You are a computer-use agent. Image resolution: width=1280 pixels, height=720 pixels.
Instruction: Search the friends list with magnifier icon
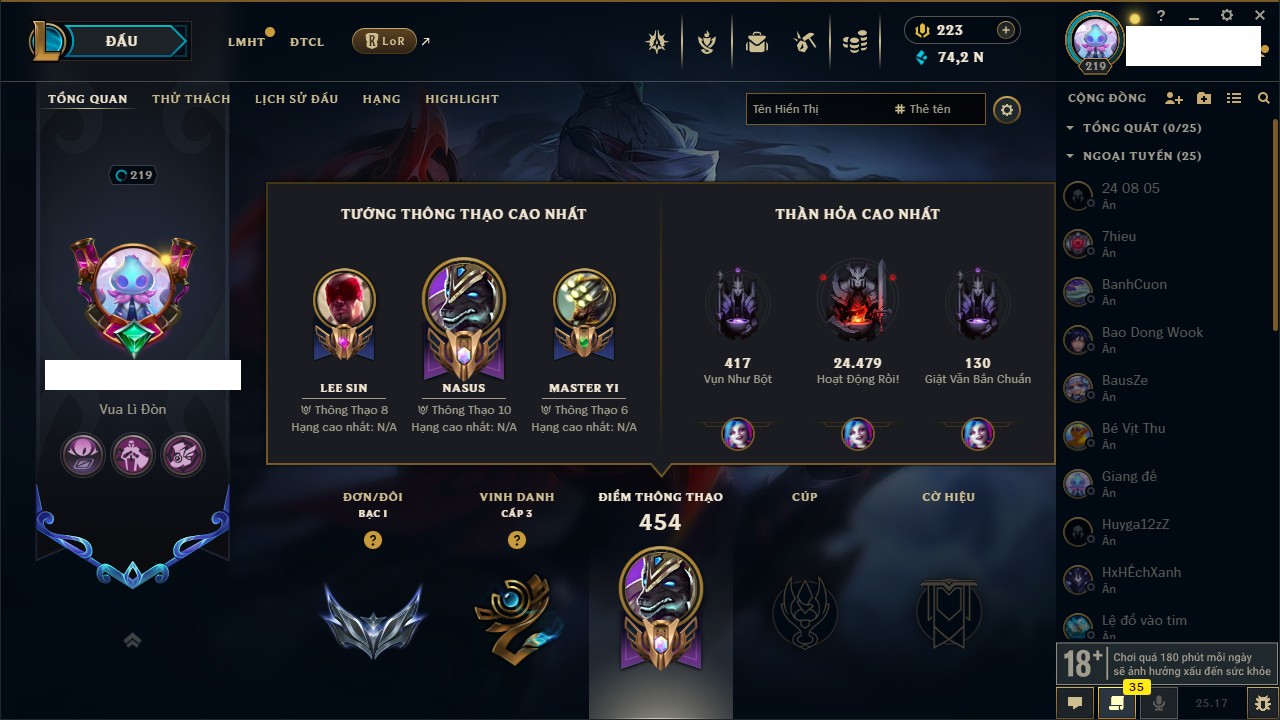[x=1264, y=98]
